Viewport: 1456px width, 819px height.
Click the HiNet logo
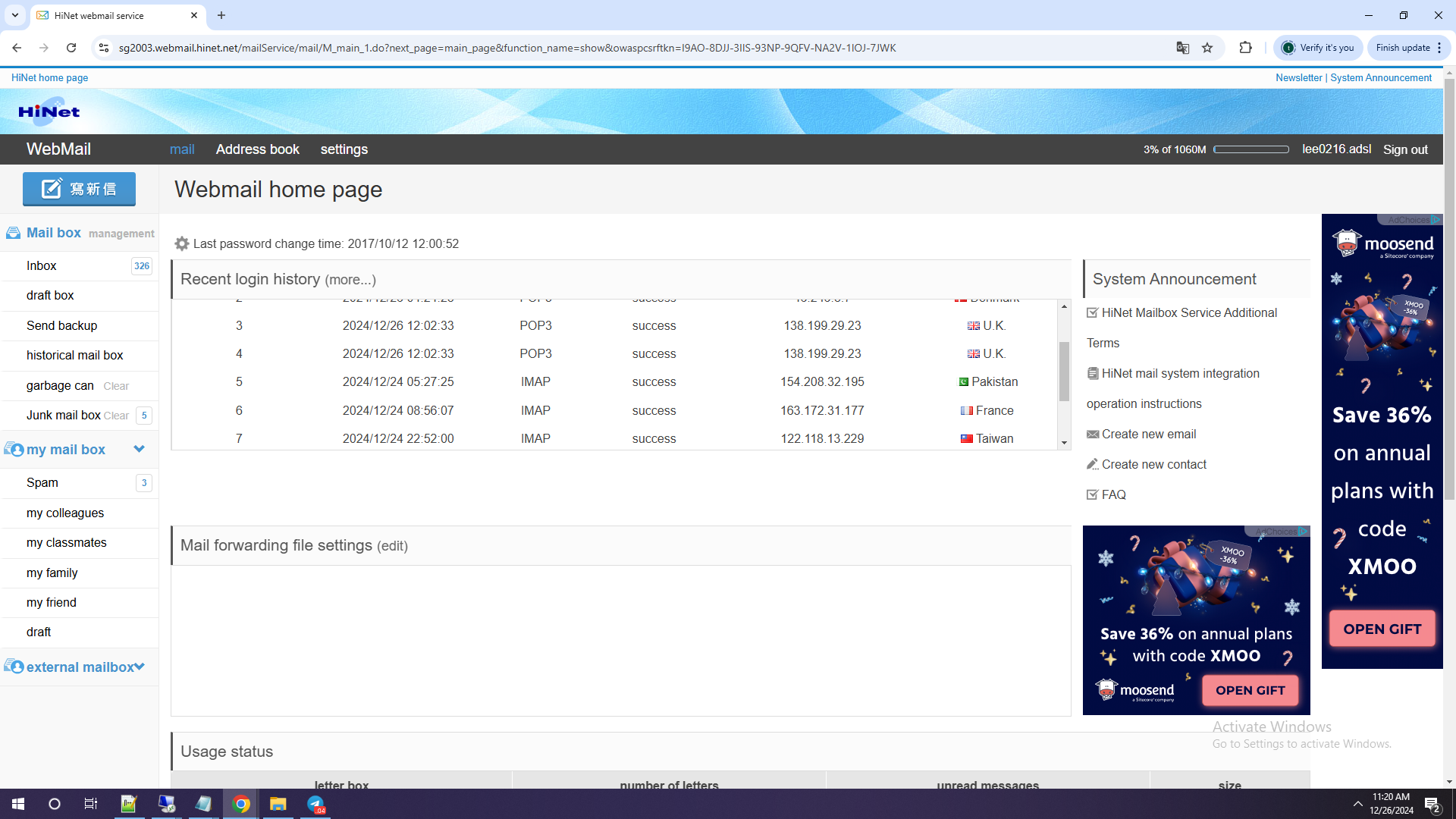click(49, 111)
